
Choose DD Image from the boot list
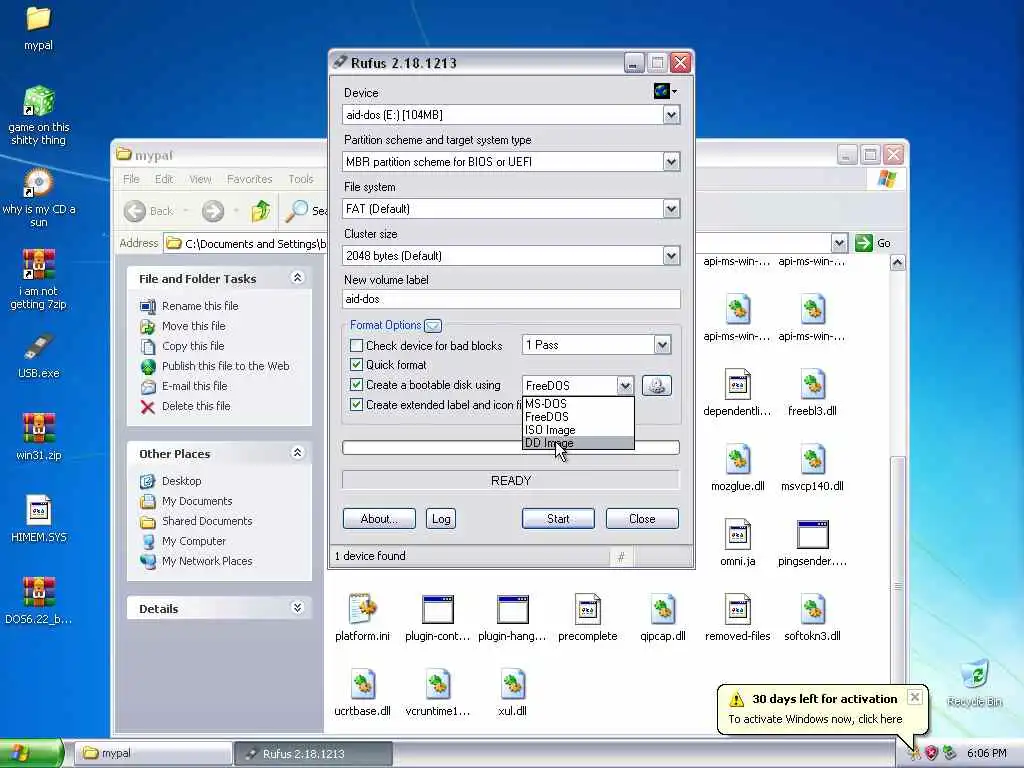click(x=579, y=443)
